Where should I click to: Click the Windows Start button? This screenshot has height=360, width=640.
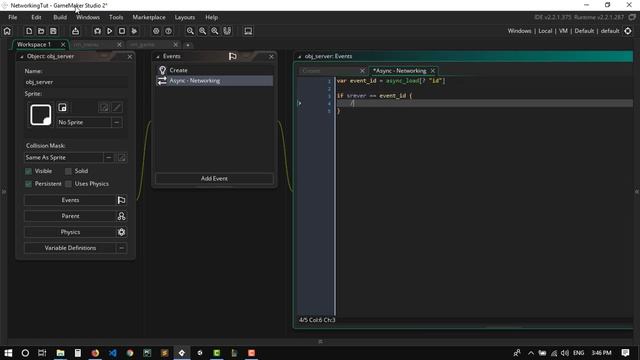pyautogui.click(x=8, y=353)
